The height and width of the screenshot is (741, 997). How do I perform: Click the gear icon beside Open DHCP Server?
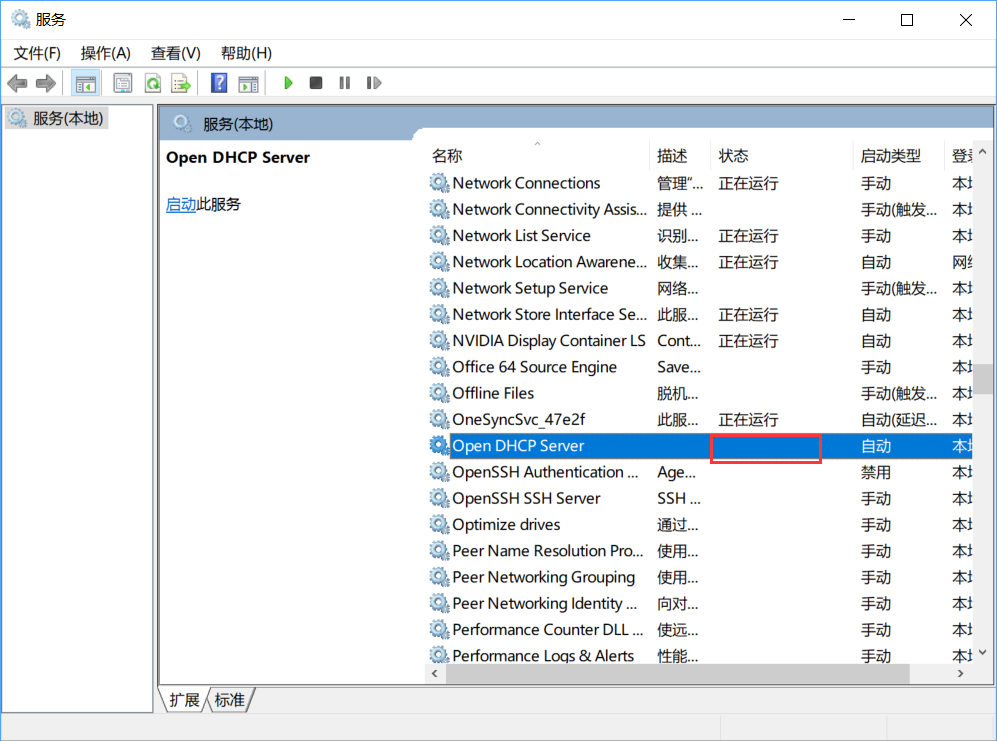click(438, 445)
